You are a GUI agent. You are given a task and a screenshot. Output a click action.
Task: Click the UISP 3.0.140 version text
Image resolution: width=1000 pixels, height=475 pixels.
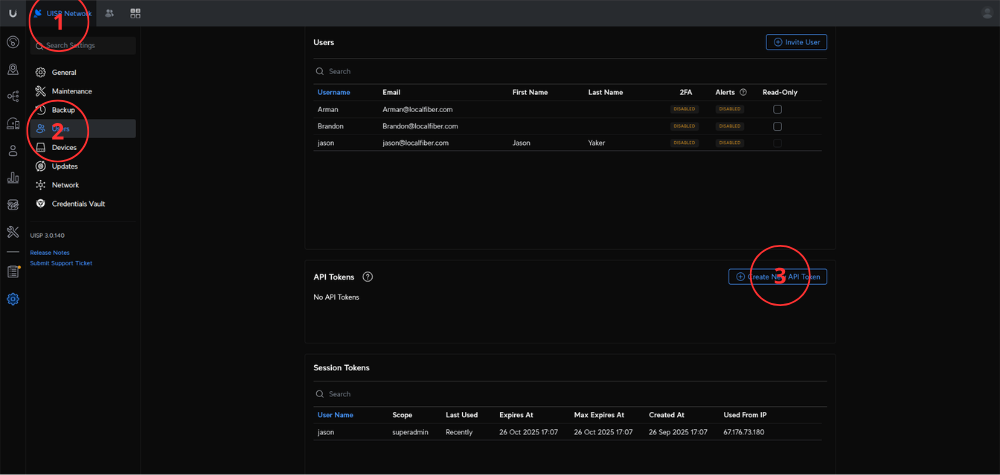[48, 236]
